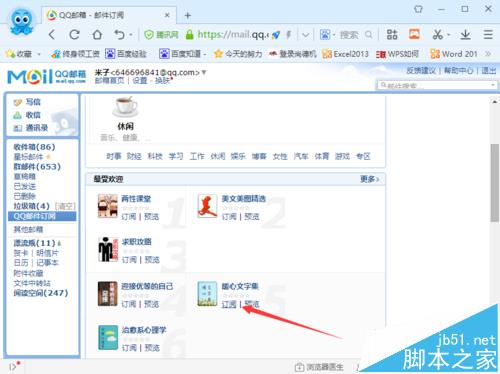Image resolution: width=500 pixels, height=374 pixels.
Task: Click the rocket speed-up icon in address bar
Action: pos(276,35)
